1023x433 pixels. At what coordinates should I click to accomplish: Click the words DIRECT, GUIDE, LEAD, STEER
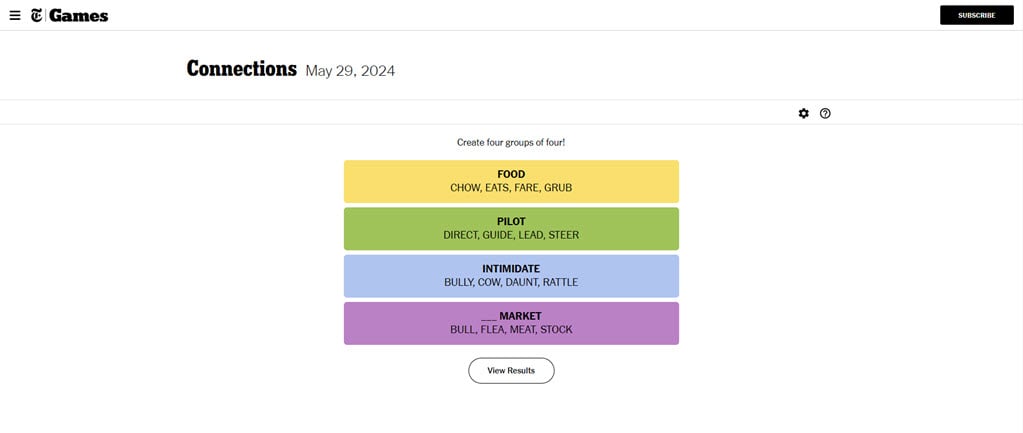click(511, 235)
